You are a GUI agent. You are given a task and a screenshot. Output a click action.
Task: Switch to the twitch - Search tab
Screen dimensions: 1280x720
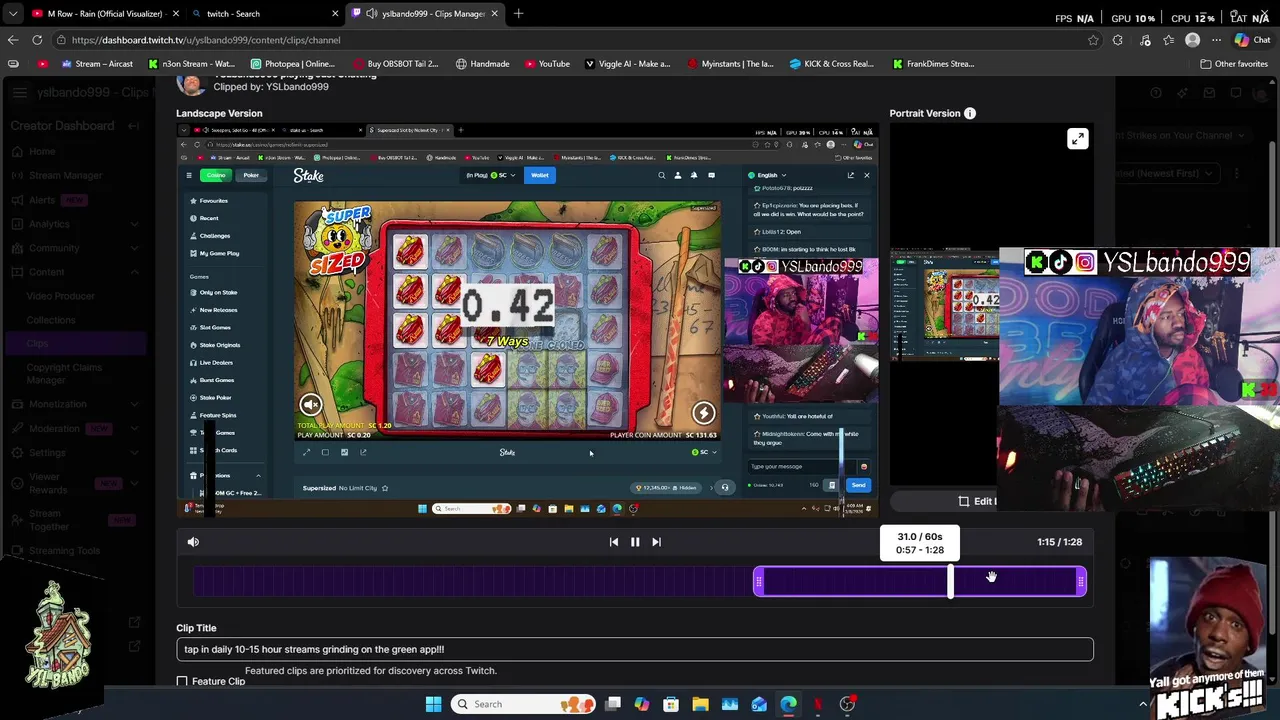[265, 14]
